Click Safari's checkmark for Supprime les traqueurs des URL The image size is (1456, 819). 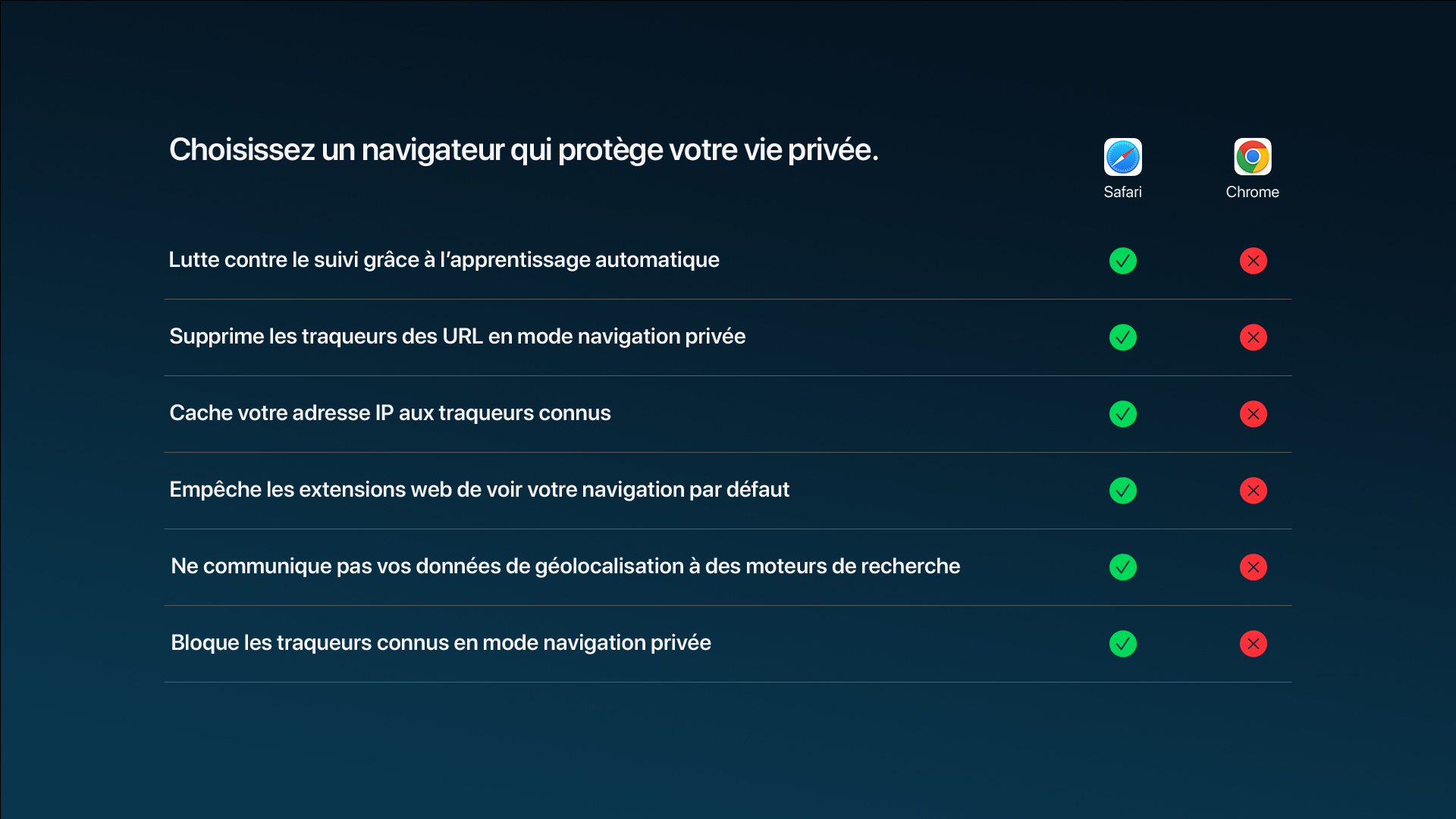click(x=1123, y=337)
